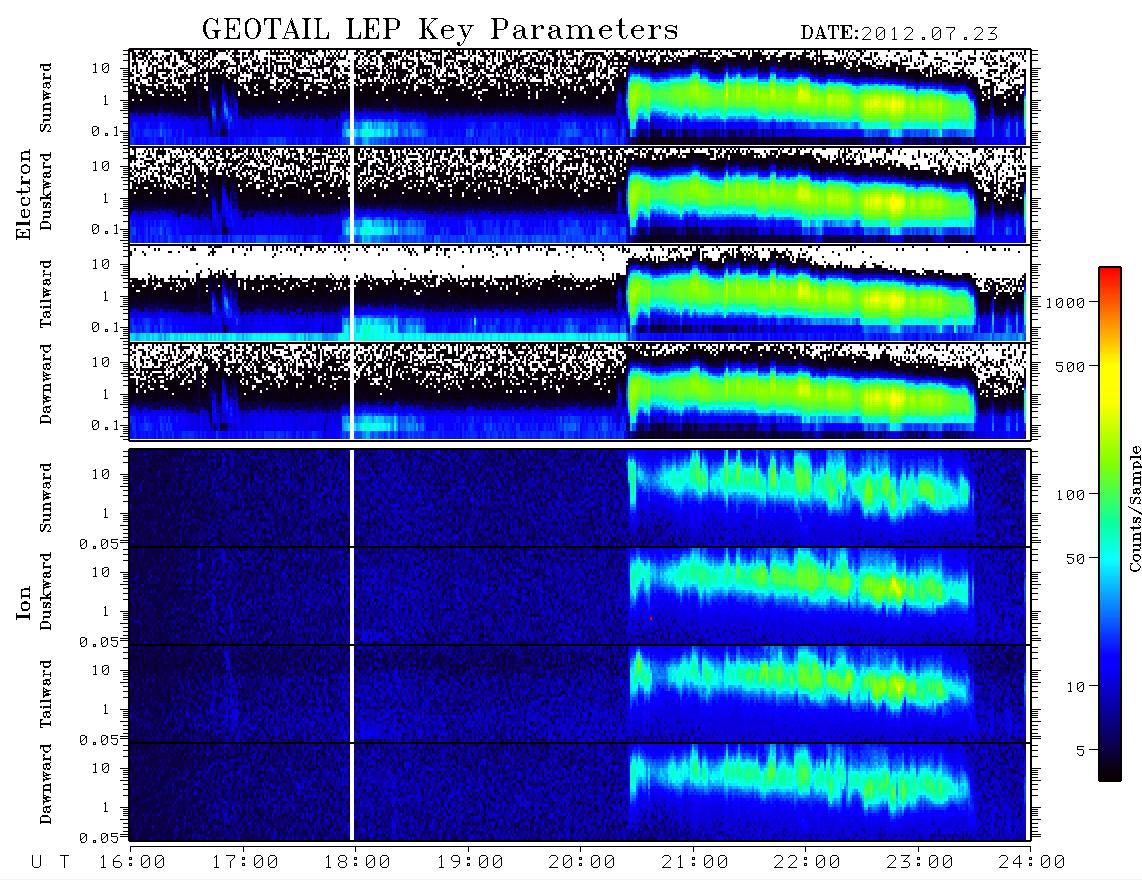The height and width of the screenshot is (880, 1142).
Task: Click the 100 colorbar scale value
Action: pos(1071,495)
